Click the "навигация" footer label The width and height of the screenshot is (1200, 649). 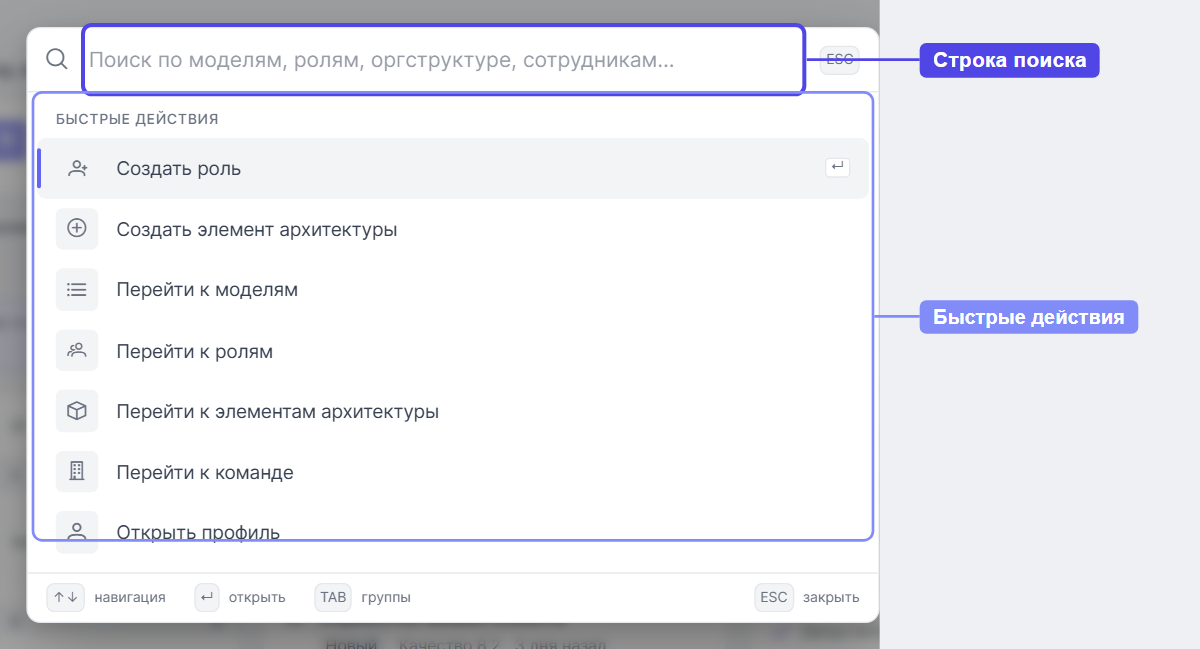tap(130, 597)
